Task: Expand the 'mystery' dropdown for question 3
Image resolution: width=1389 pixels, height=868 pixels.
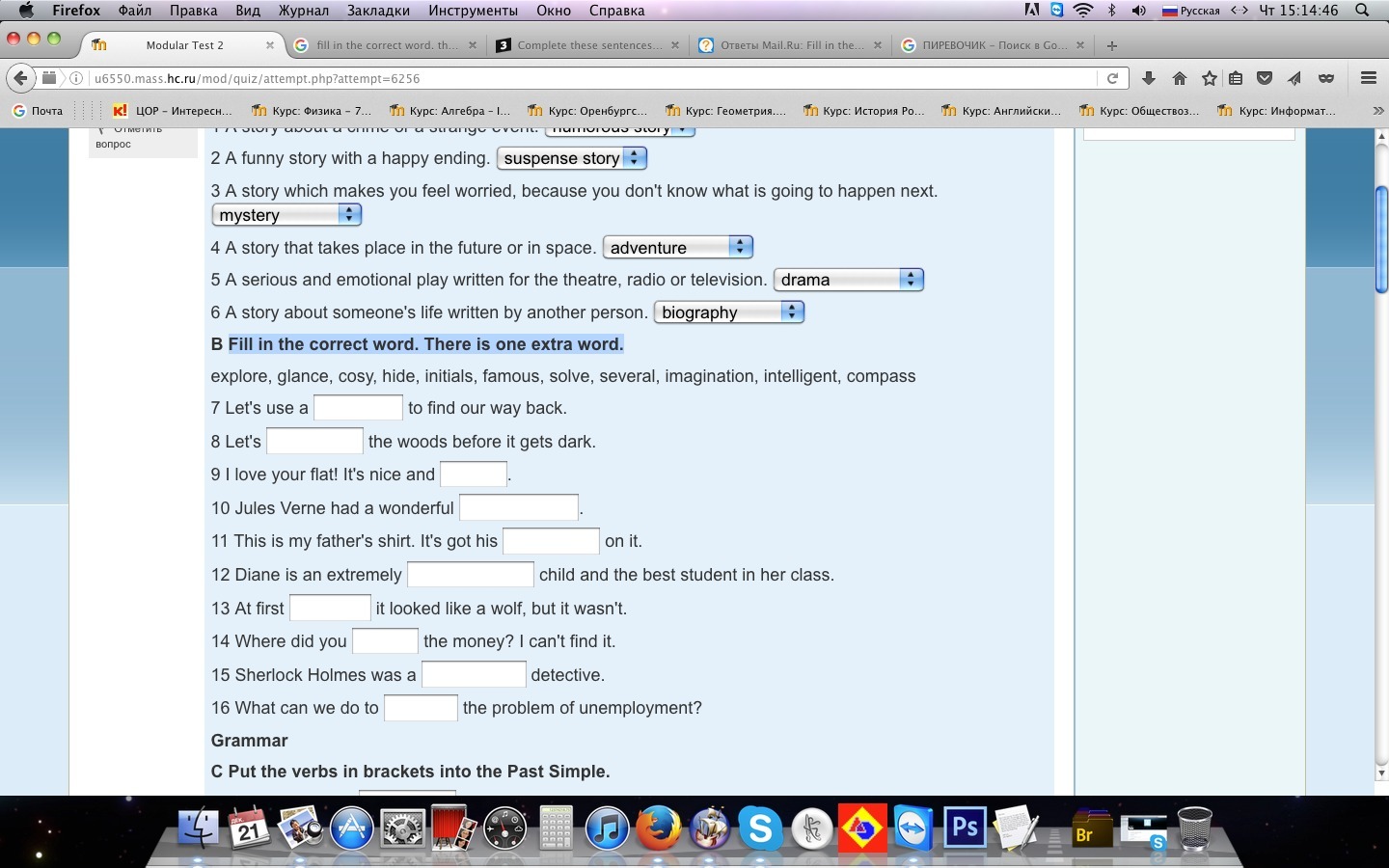Action: pyautogui.click(x=286, y=215)
